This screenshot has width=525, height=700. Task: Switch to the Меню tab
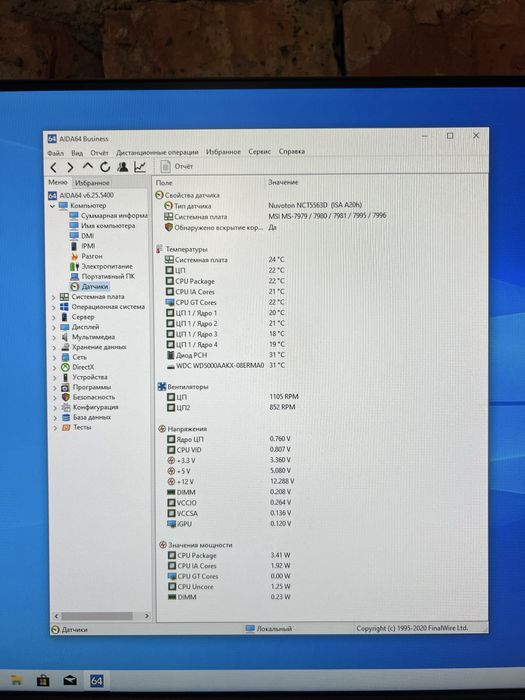coord(58,182)
